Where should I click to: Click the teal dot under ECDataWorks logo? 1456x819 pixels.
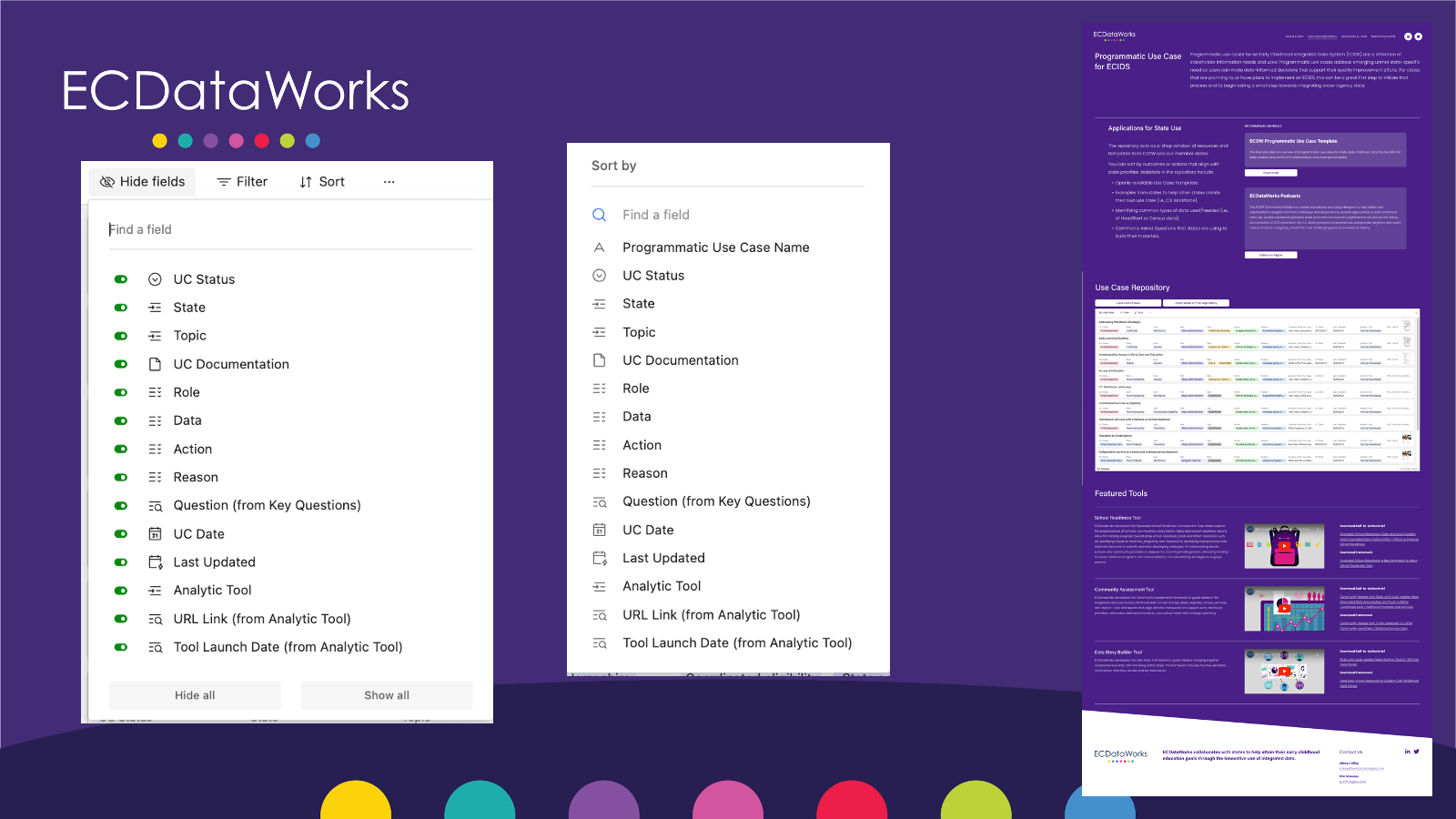pos(186,141)
